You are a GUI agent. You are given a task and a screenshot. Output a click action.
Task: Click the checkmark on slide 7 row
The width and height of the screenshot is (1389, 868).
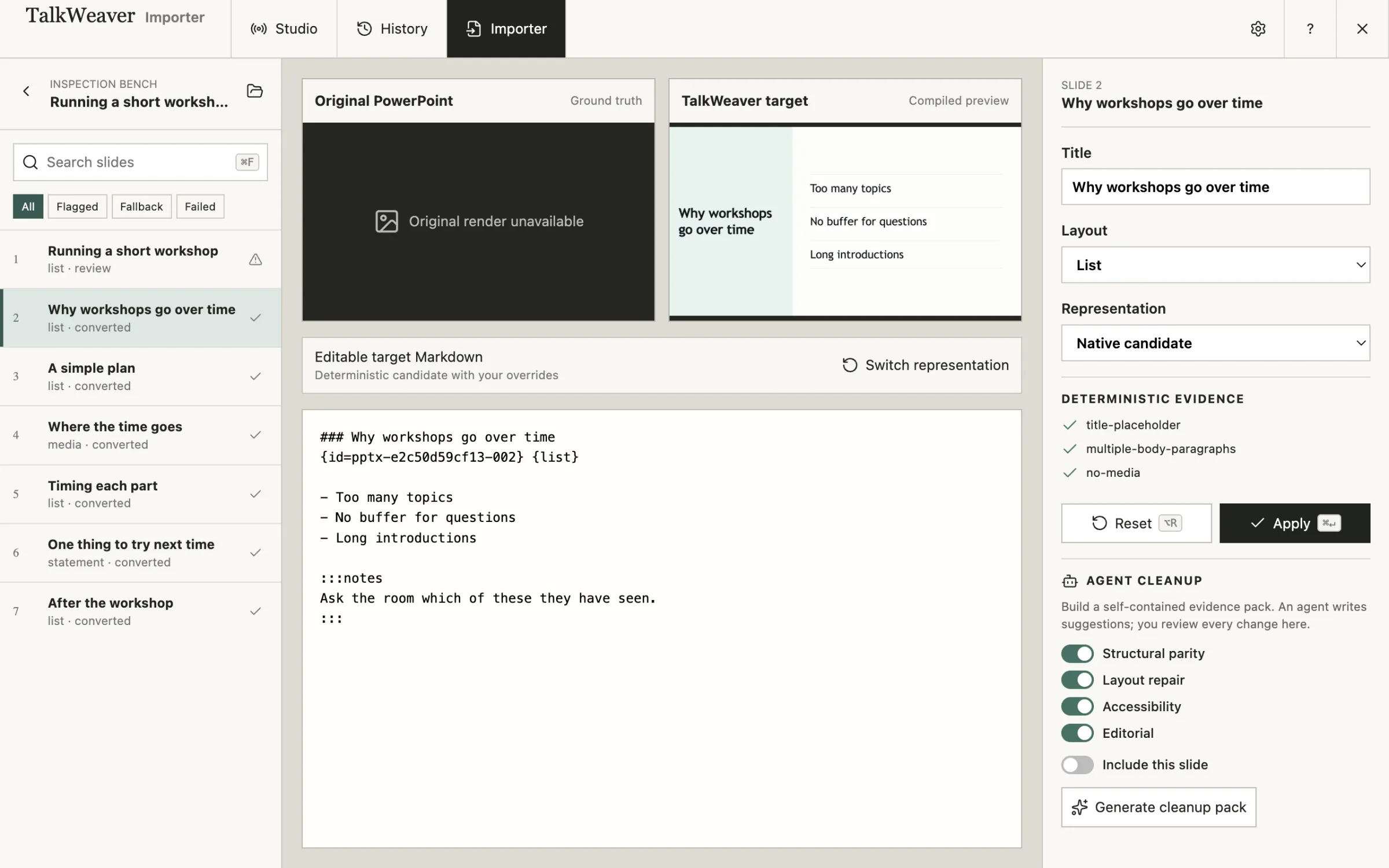tap(255, 611)
